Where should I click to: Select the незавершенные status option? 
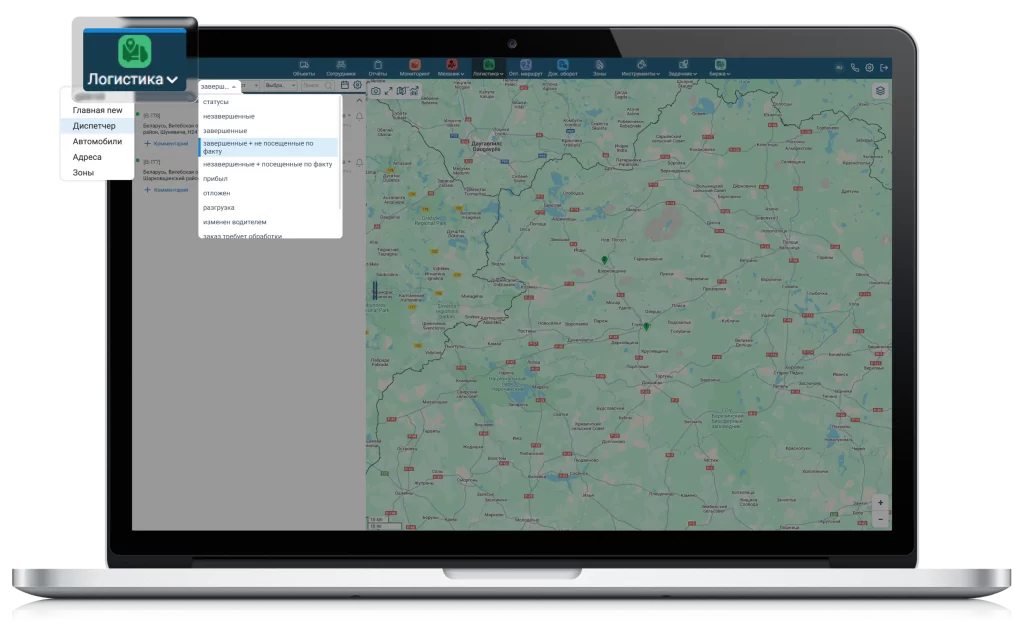point(229,116)
